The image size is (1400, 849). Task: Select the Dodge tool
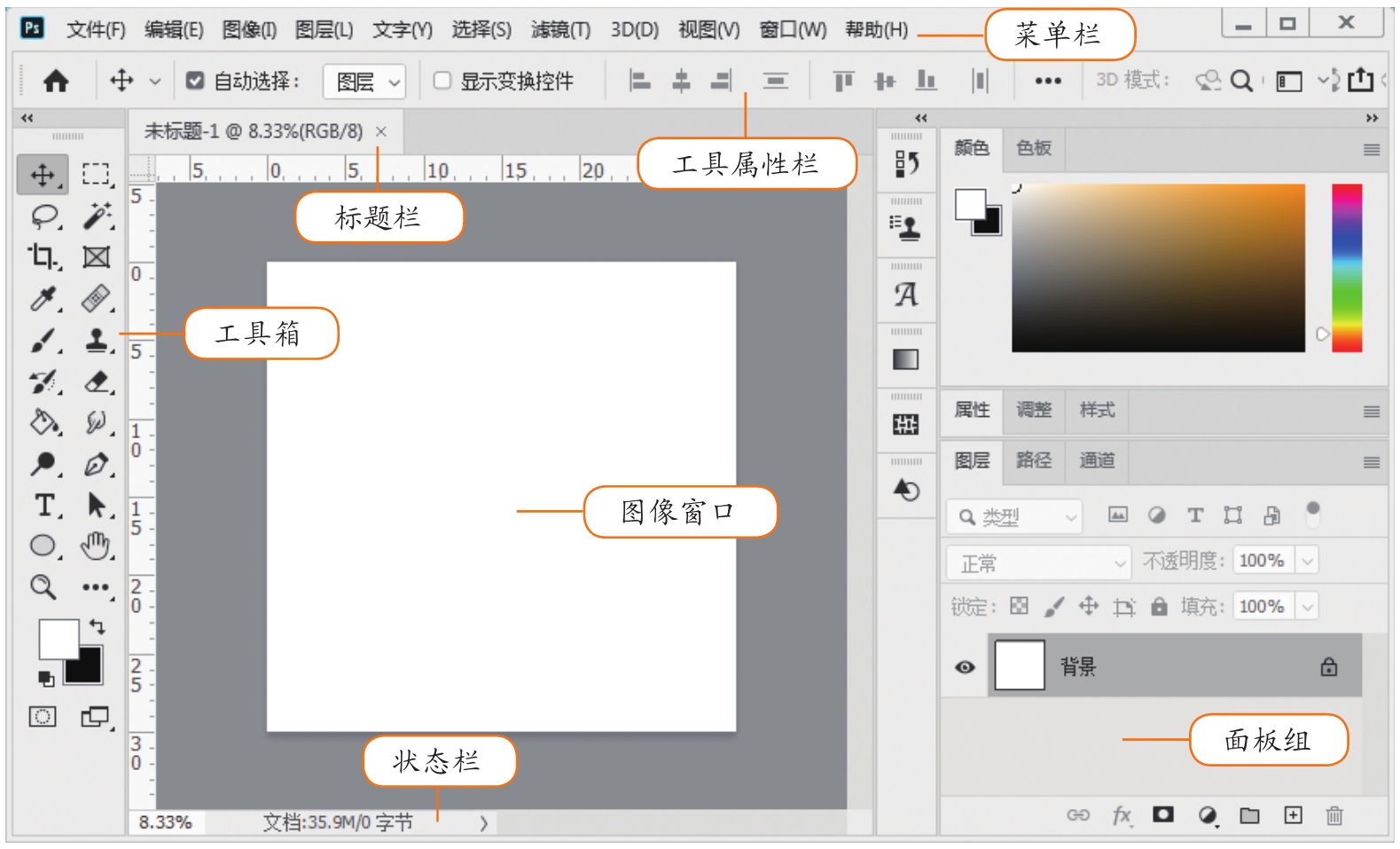(43, 463)
